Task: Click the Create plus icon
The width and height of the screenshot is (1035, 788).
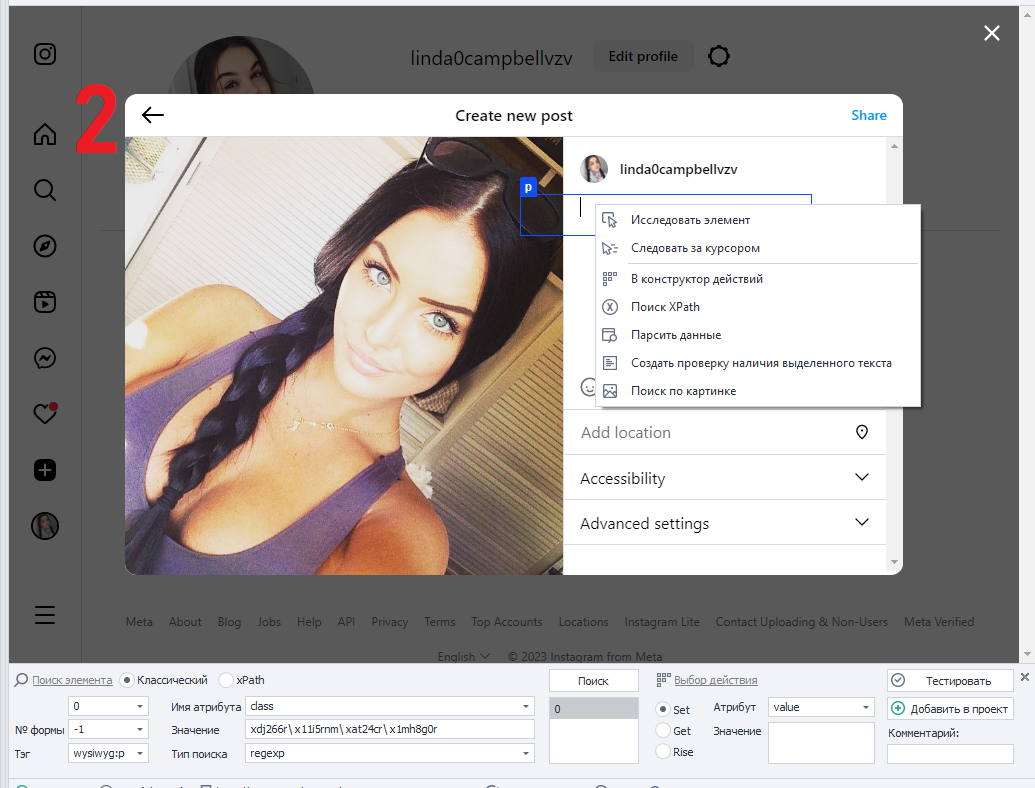Action: [x=45, y=471]
